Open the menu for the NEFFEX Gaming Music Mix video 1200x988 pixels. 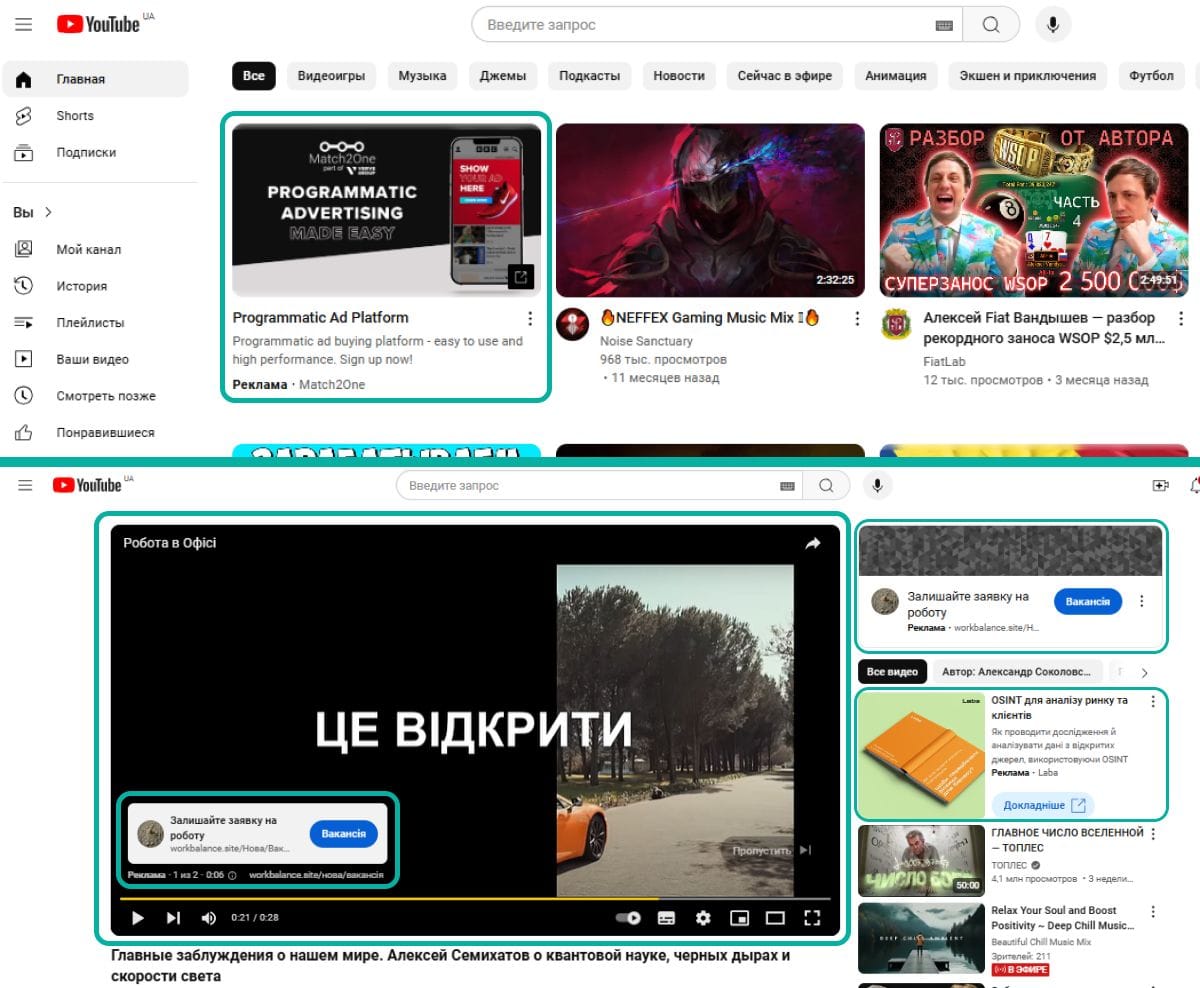point(856,319)
